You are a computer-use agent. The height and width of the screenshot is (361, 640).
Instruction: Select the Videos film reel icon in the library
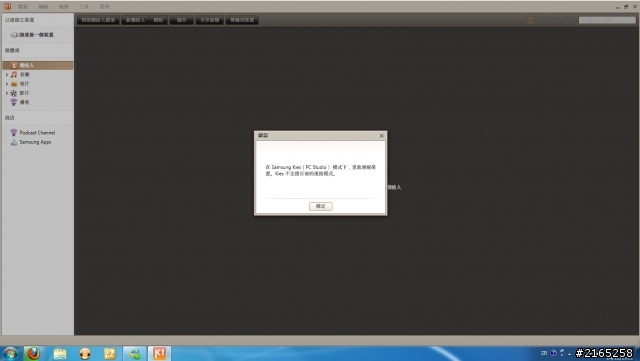(14, 93)
